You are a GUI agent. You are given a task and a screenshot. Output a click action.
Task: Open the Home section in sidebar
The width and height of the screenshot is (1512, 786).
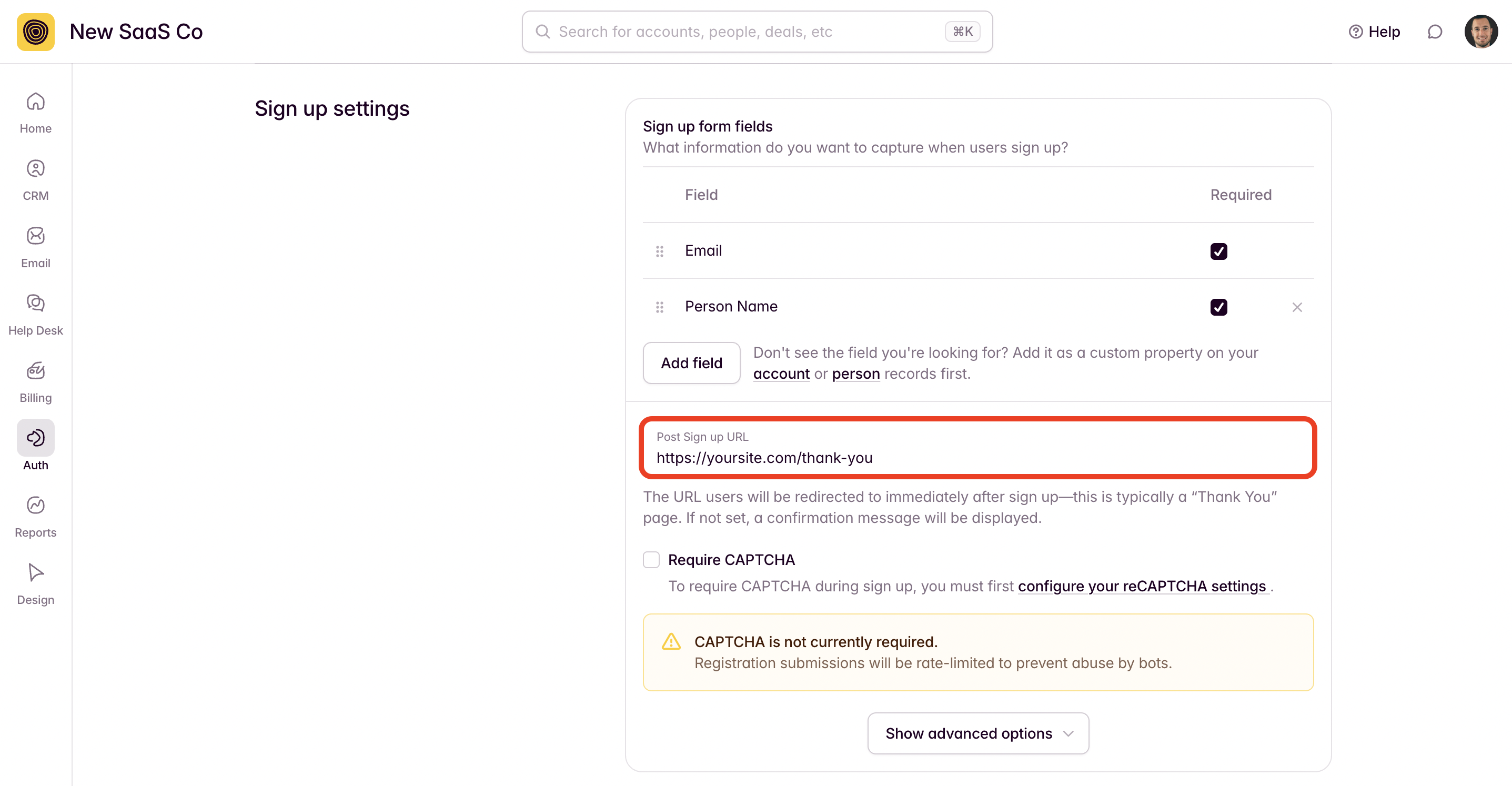(35, 113)
